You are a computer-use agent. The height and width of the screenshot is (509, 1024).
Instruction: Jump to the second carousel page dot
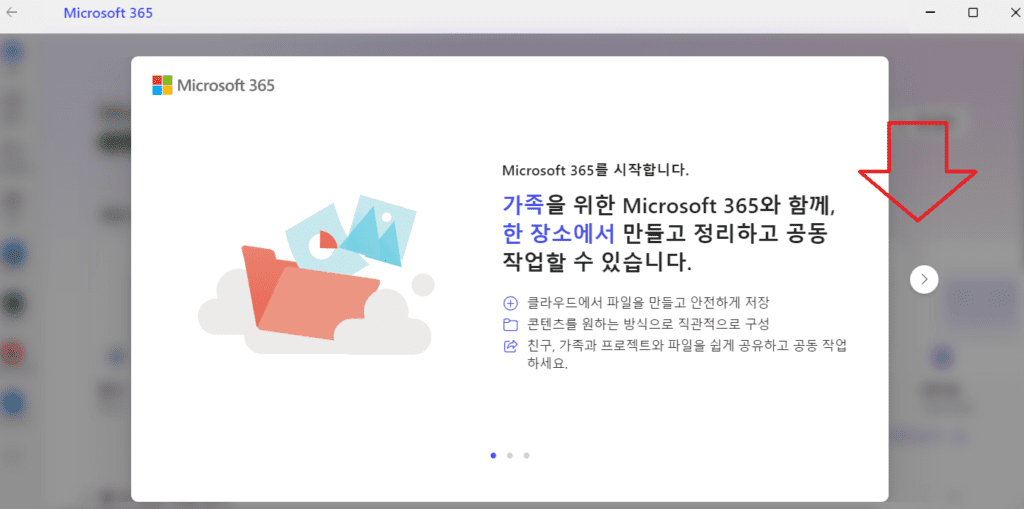point(510,455)
